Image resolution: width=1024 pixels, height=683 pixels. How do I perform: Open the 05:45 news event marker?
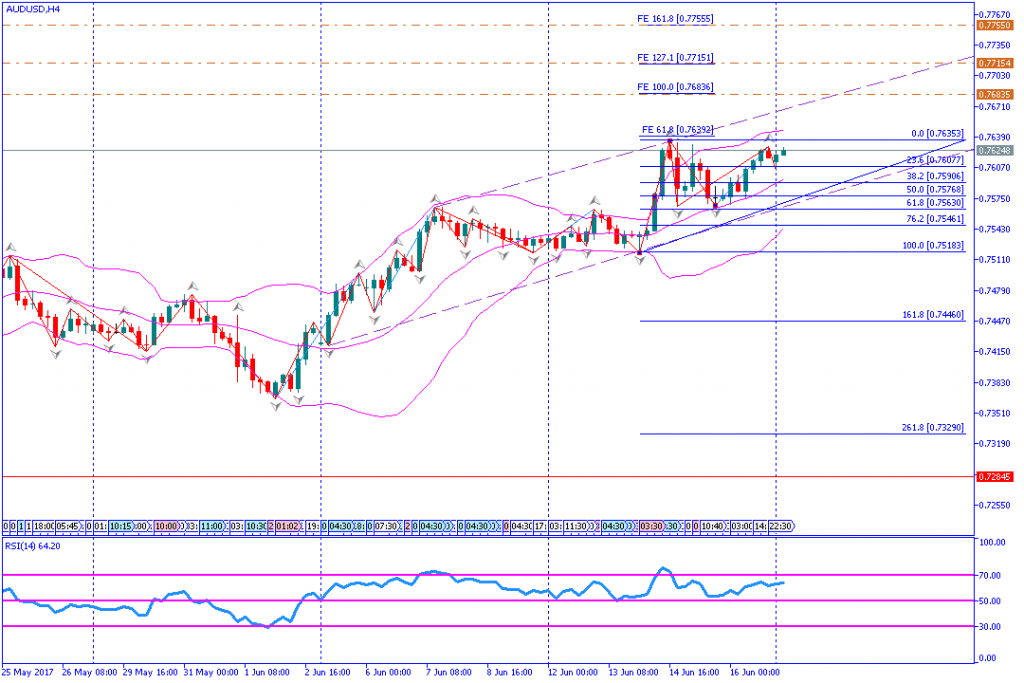(x=67, y=526)
